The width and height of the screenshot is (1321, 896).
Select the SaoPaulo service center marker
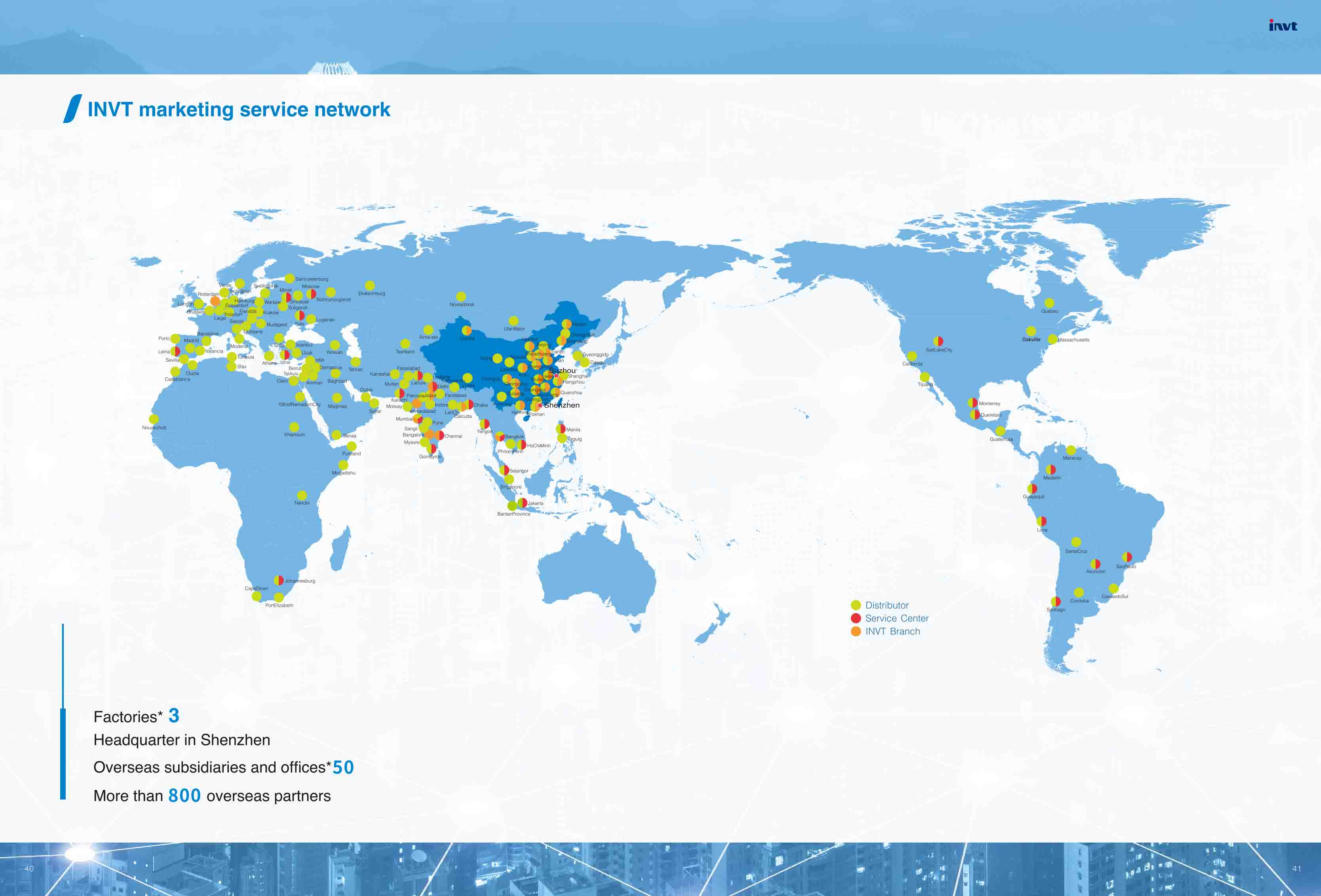pyautogui.click(x=1127, y=557)
